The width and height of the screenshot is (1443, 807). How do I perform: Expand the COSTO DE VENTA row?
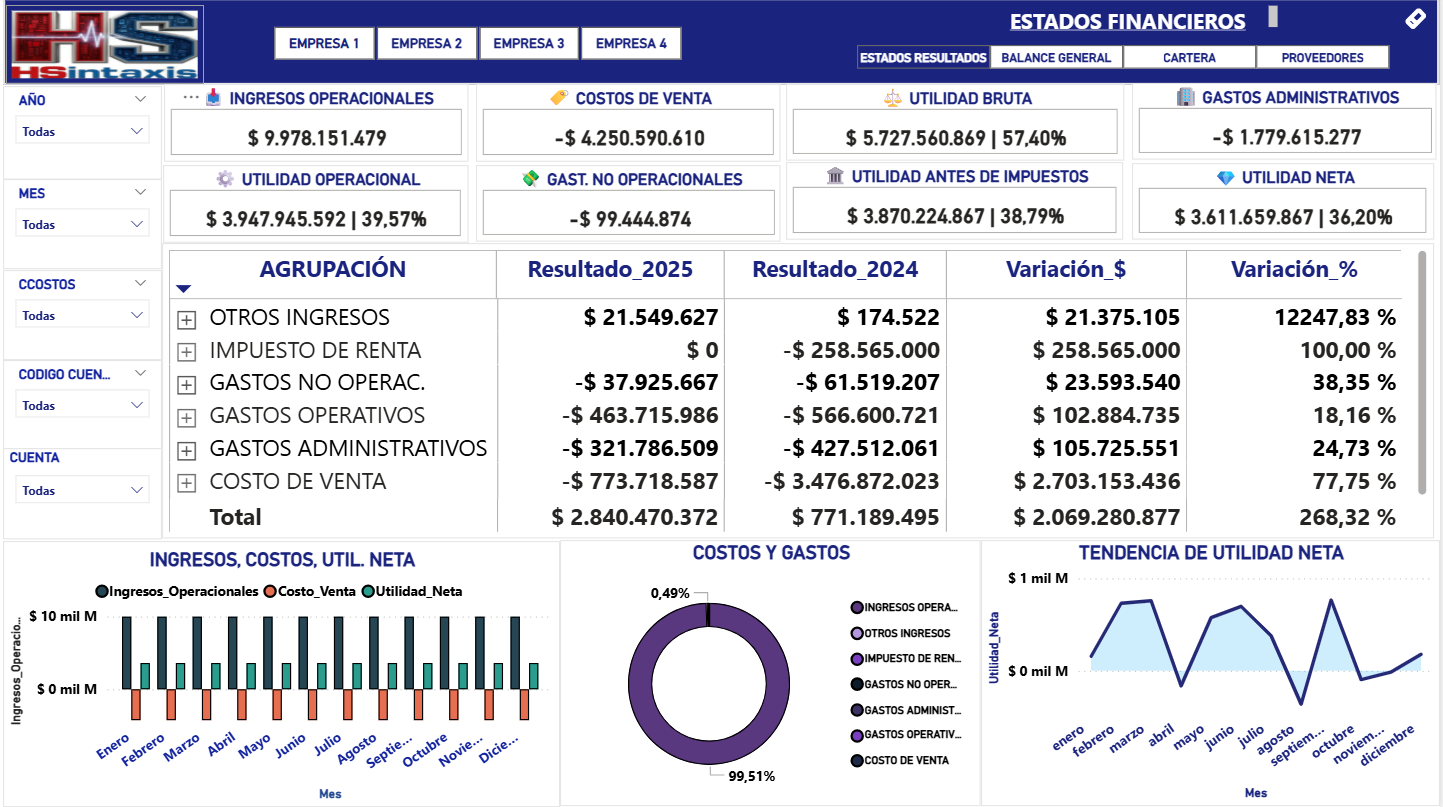click(185, 483)
